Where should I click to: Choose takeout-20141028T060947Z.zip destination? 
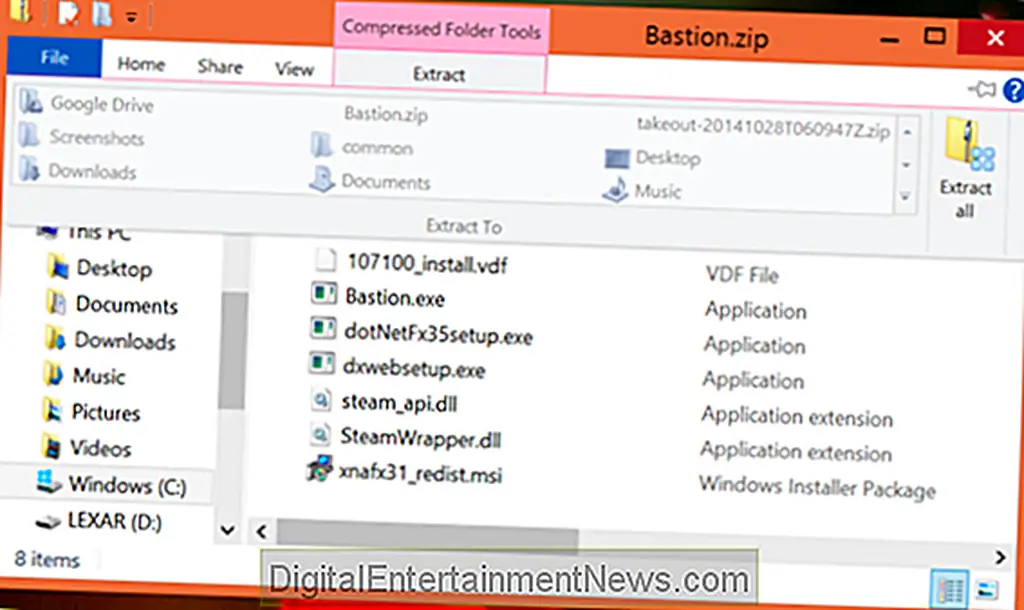[763, 126]
